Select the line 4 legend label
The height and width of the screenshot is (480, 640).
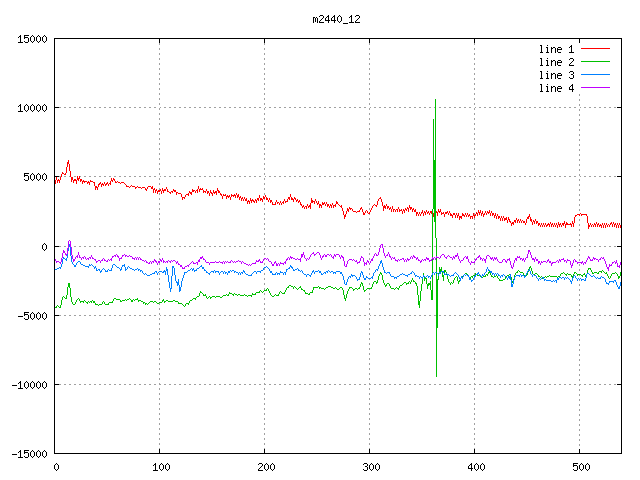(557, 88)
